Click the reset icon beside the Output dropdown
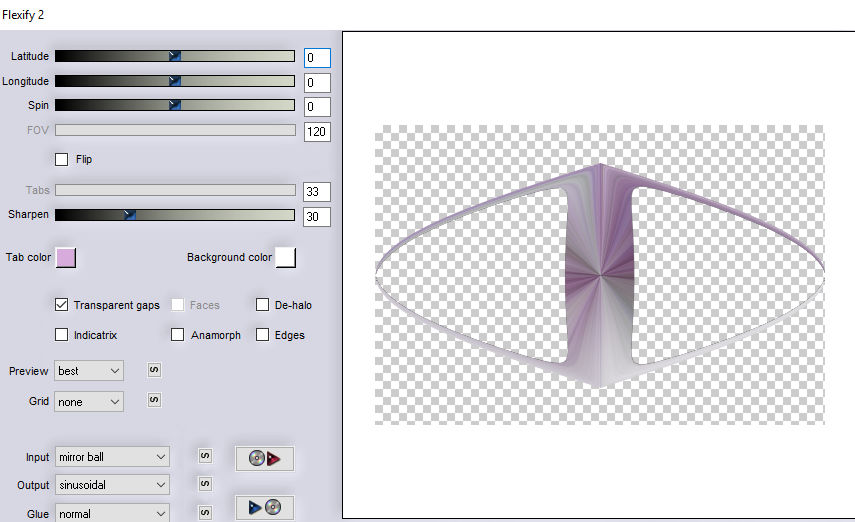 [x=205, y=484]
